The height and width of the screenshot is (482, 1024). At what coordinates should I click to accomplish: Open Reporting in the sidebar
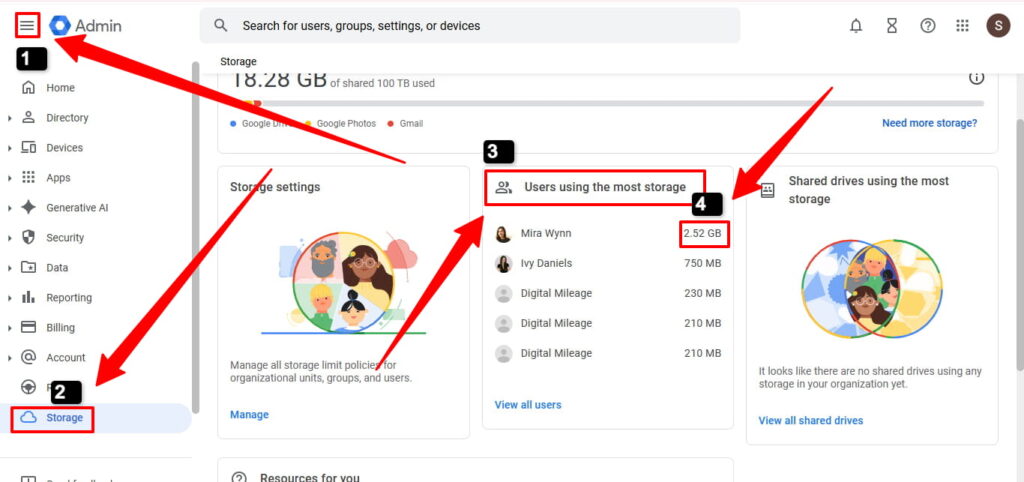coord(68,298)
